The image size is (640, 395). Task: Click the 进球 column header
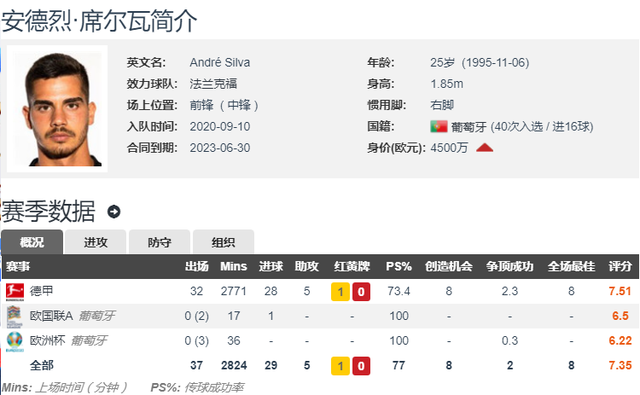271,266
